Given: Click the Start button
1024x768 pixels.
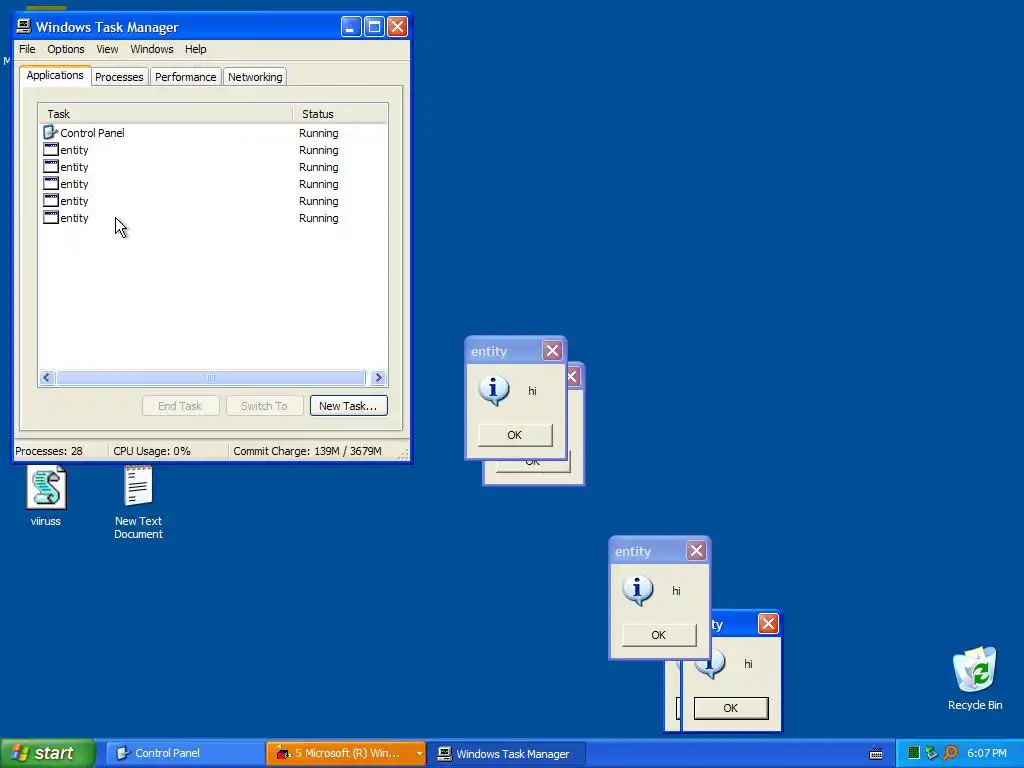Looking at the screenshot, I should click(47, 753).
